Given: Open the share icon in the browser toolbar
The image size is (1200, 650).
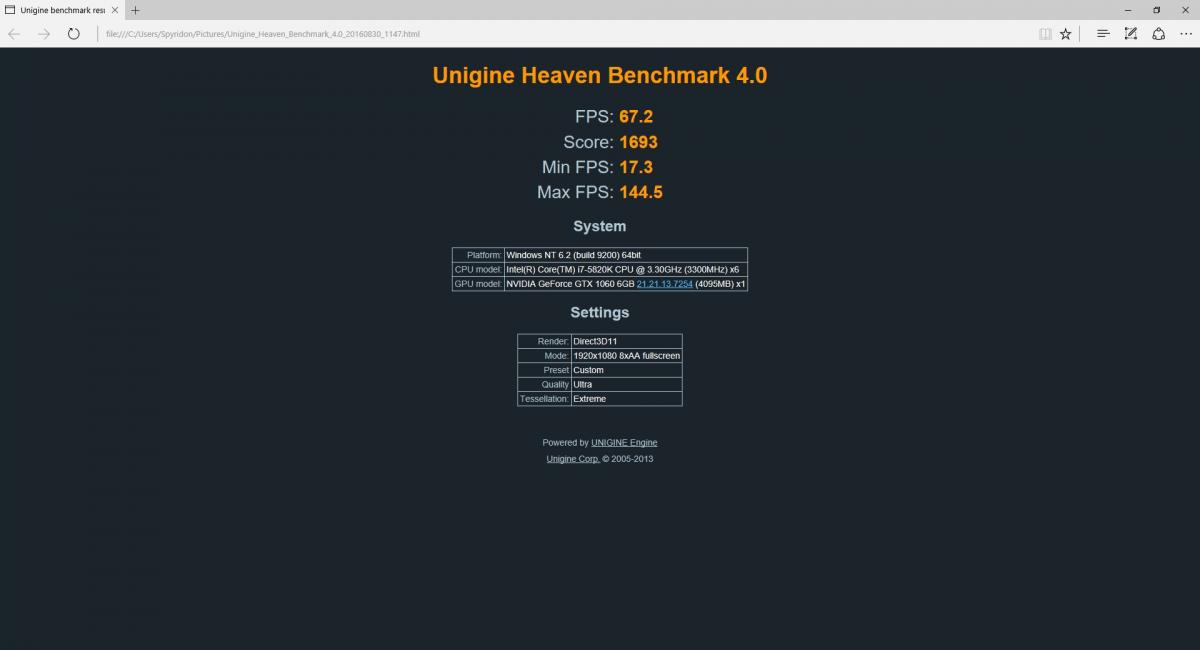Looking at the screenshot, I should click(1158, 33).
